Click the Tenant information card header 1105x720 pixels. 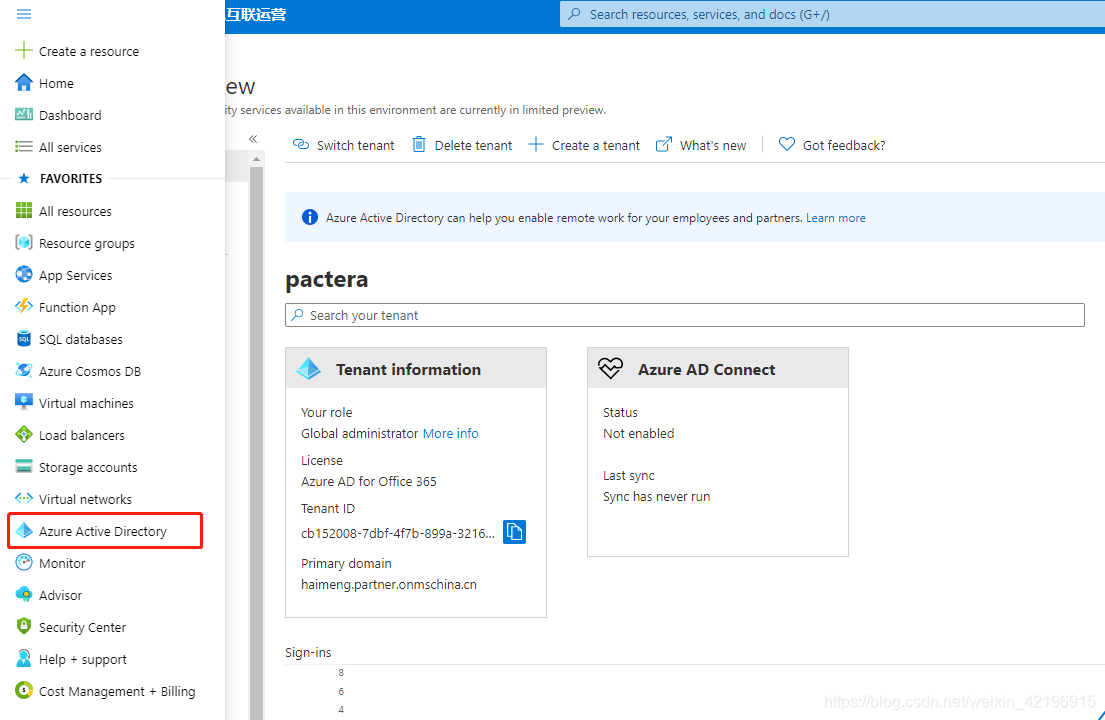click(x=416, y=368)
